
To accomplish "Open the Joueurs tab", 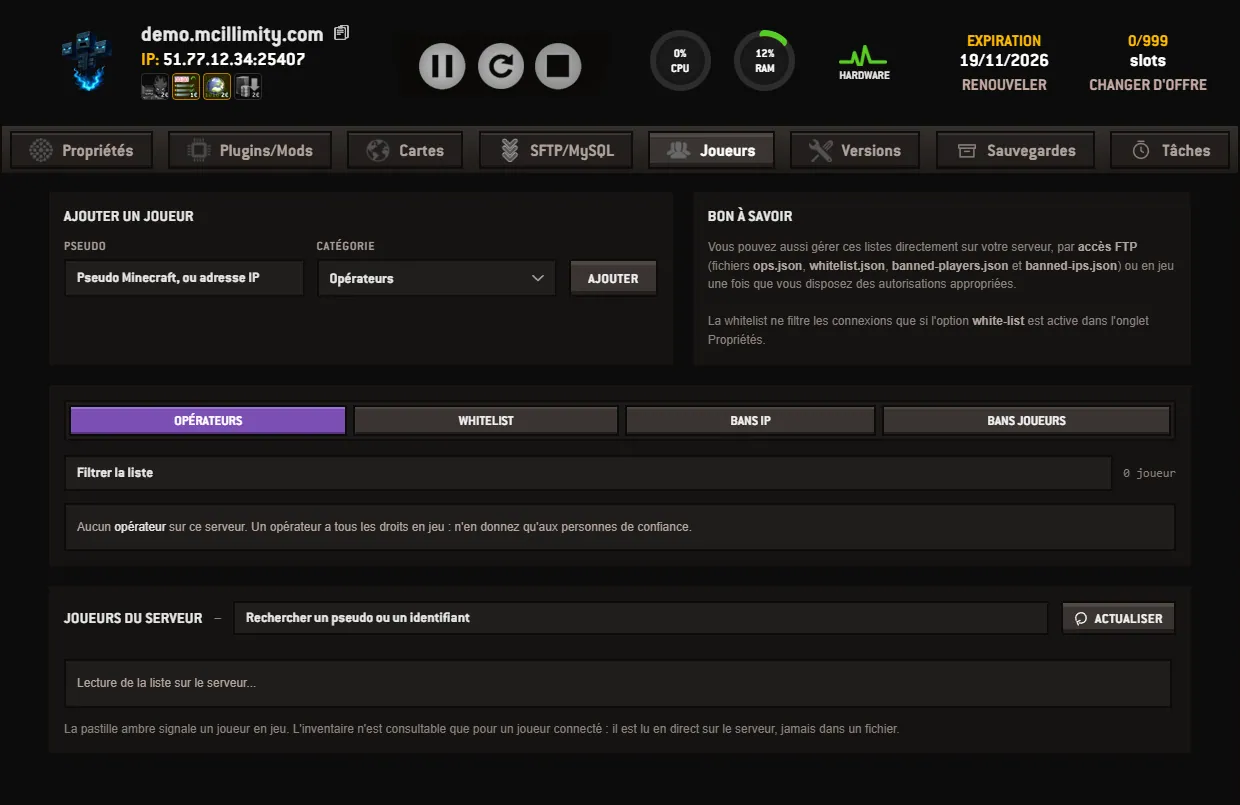I will click(711, 150).
